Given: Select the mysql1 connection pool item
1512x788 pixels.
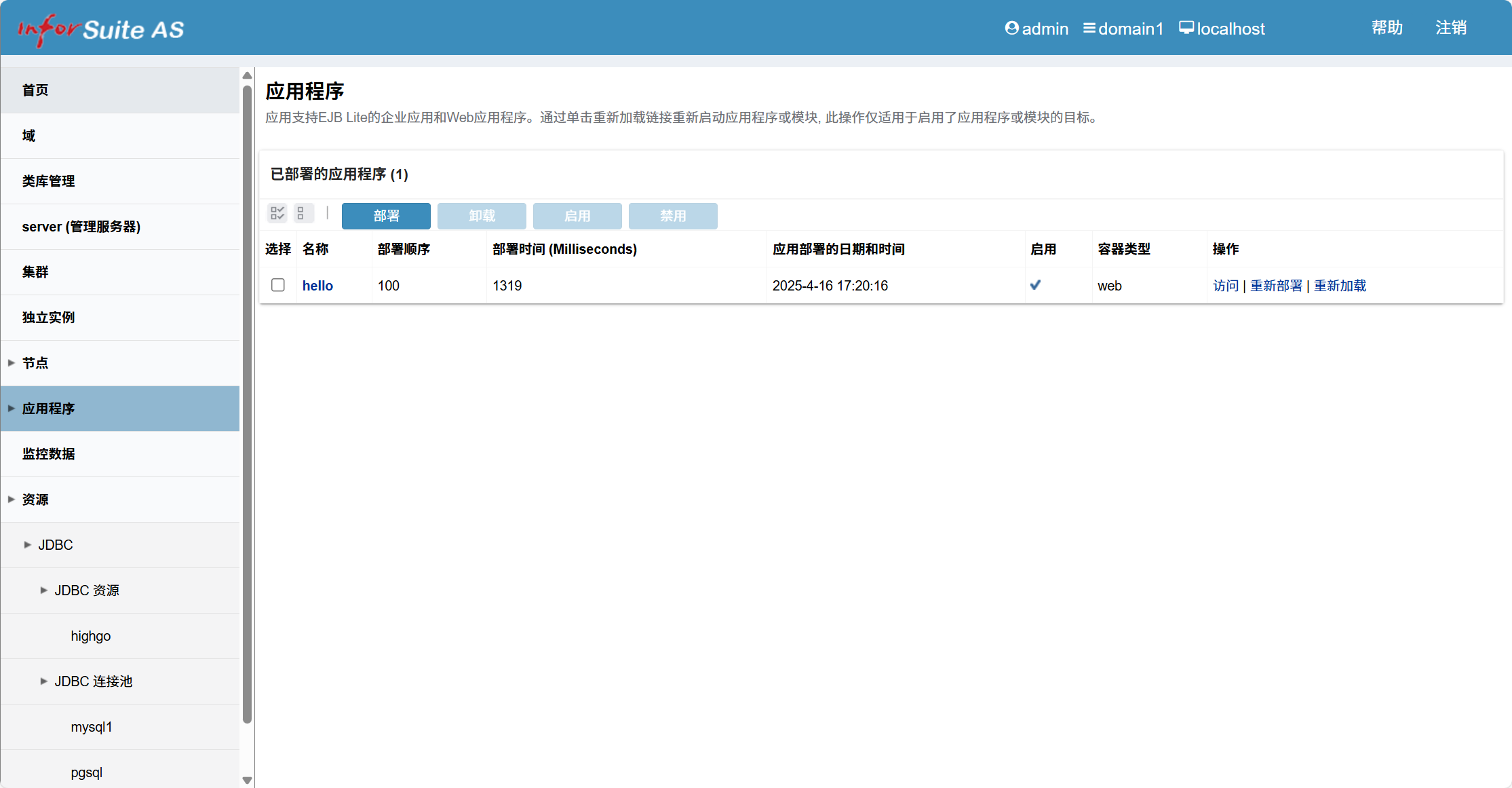Looking at the screenshot, I should tap(92, 727).
